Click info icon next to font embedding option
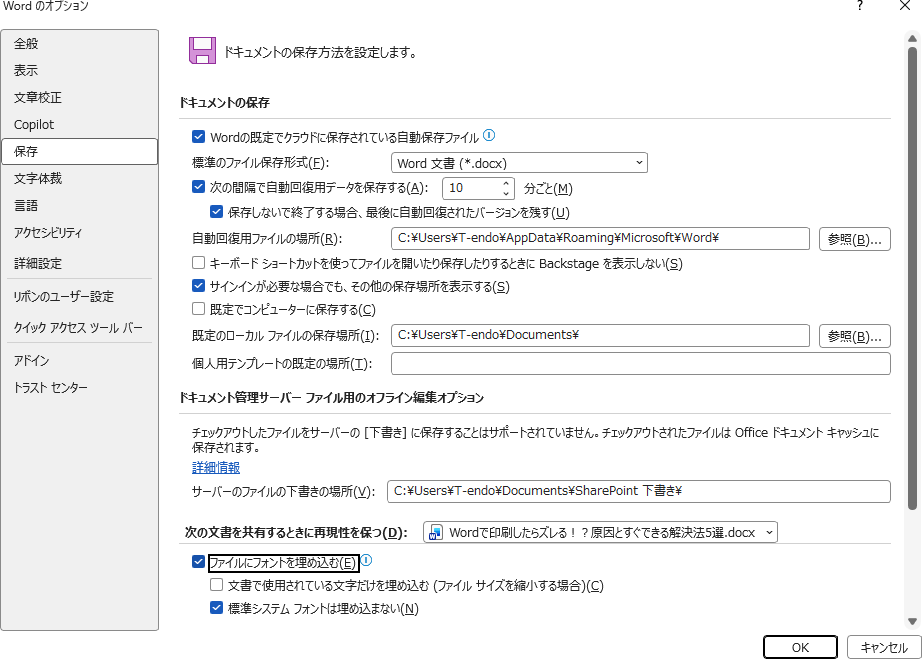 pos(366,561)
